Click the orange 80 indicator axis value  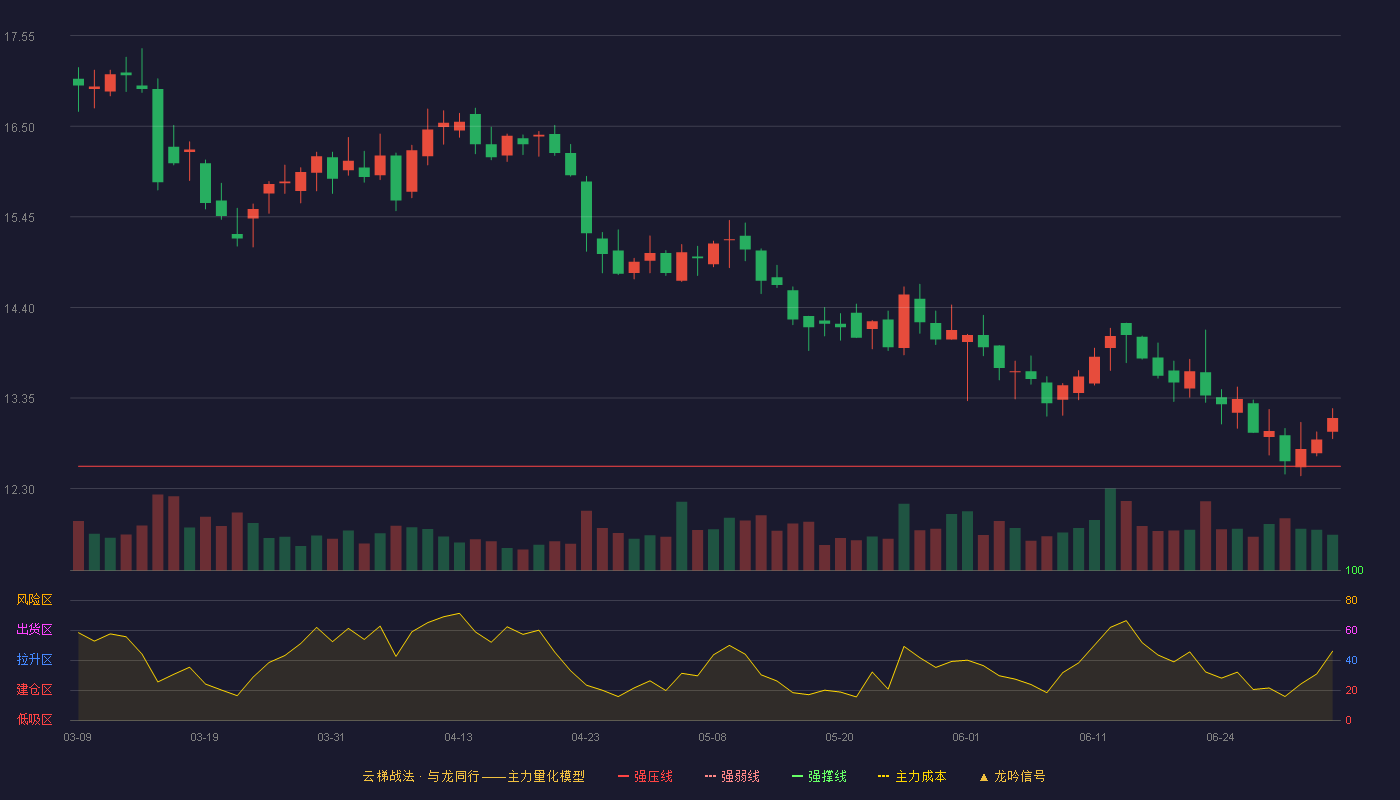1351,601
